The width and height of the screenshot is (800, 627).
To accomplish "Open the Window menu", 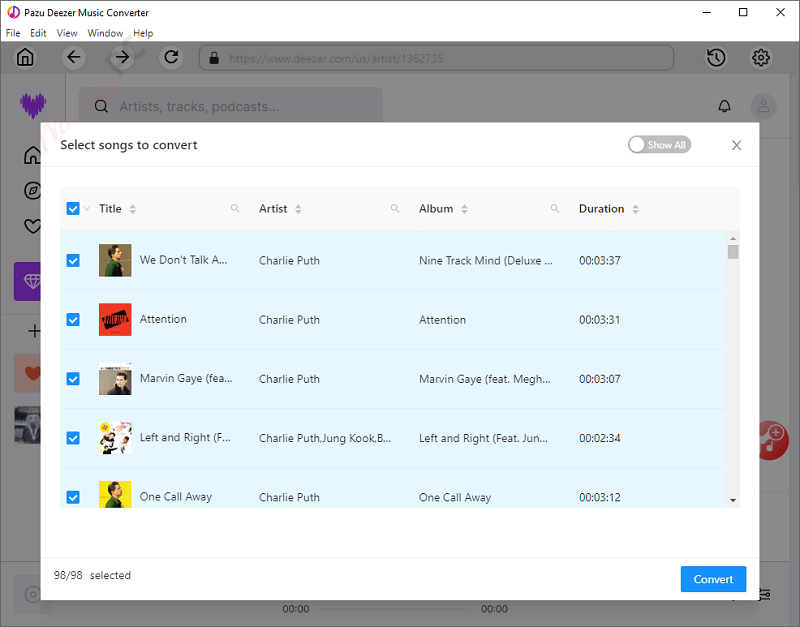I will click(105, 33).
